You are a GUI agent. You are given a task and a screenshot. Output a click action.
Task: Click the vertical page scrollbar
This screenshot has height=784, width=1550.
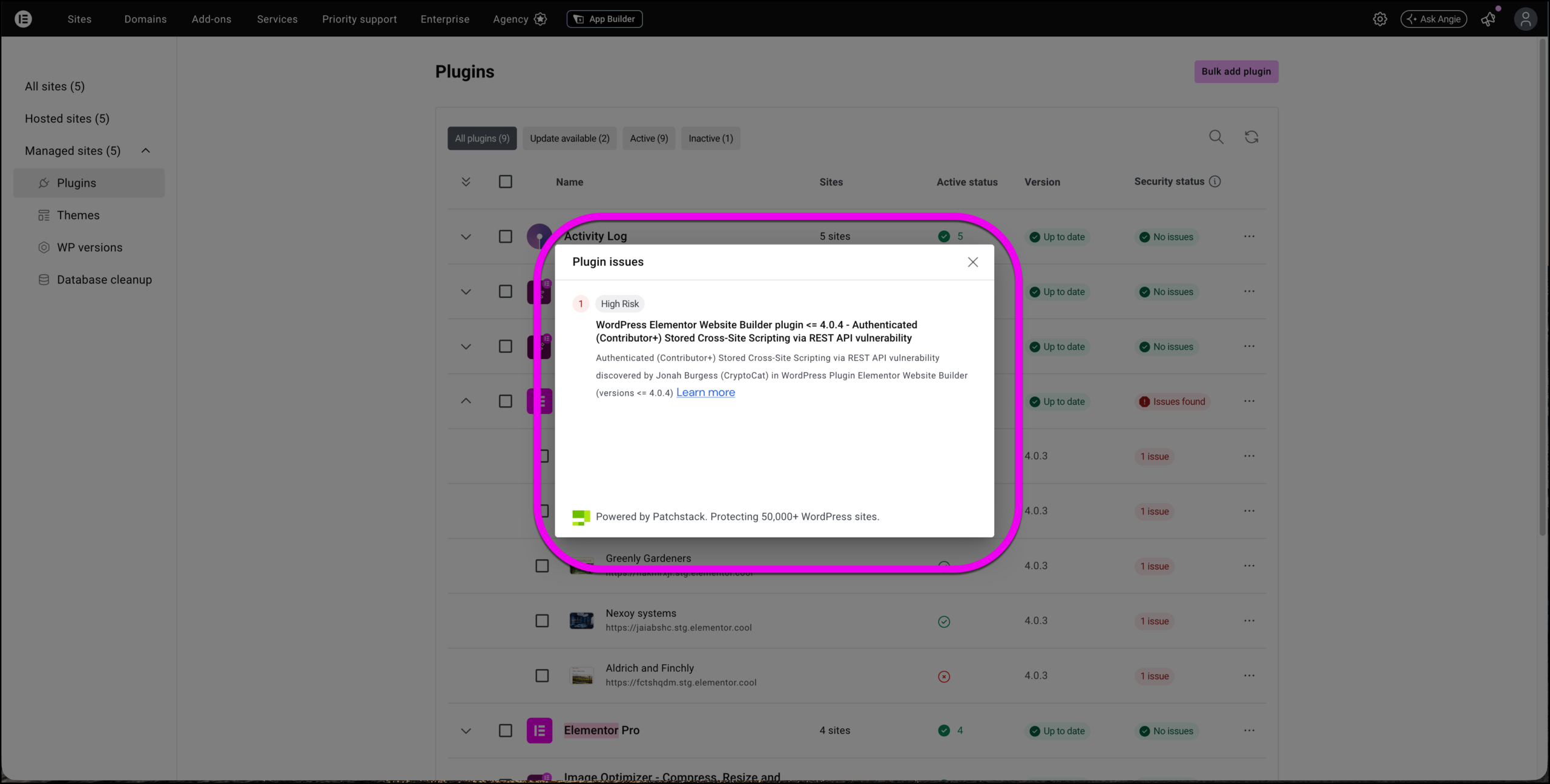tap(1543, 287)
